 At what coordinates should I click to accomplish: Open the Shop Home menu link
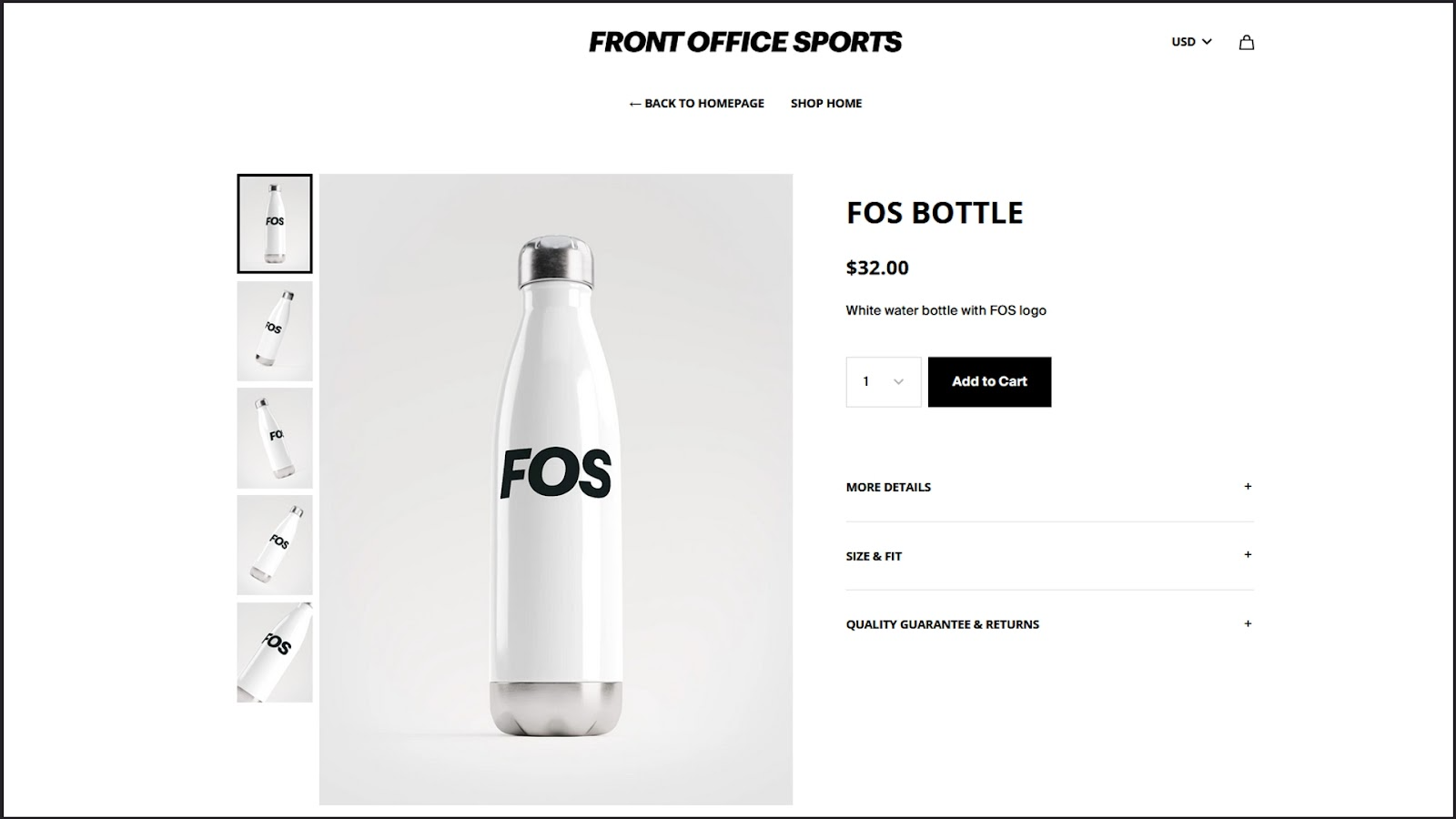click(825, 104)
